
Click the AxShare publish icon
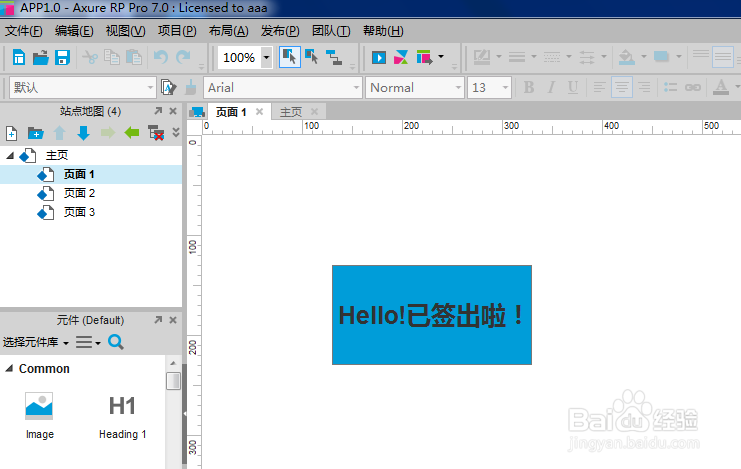pyautogui.click(x=401, y=58)
